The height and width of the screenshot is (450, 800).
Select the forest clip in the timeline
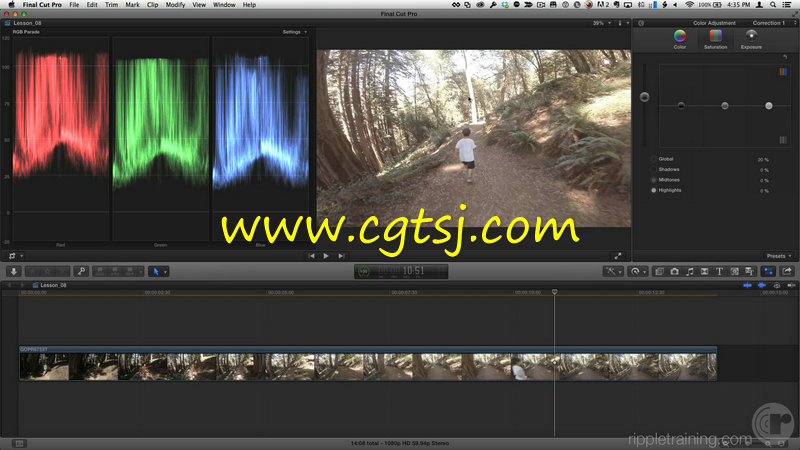[368, 364]
